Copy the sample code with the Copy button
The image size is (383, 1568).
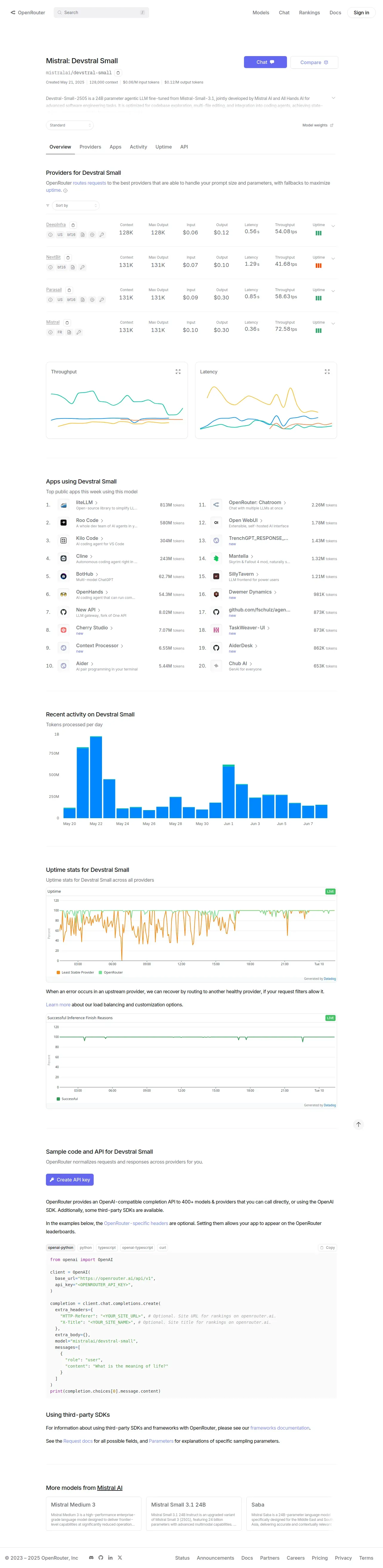pyautogui.click(x=328, y=1247)
